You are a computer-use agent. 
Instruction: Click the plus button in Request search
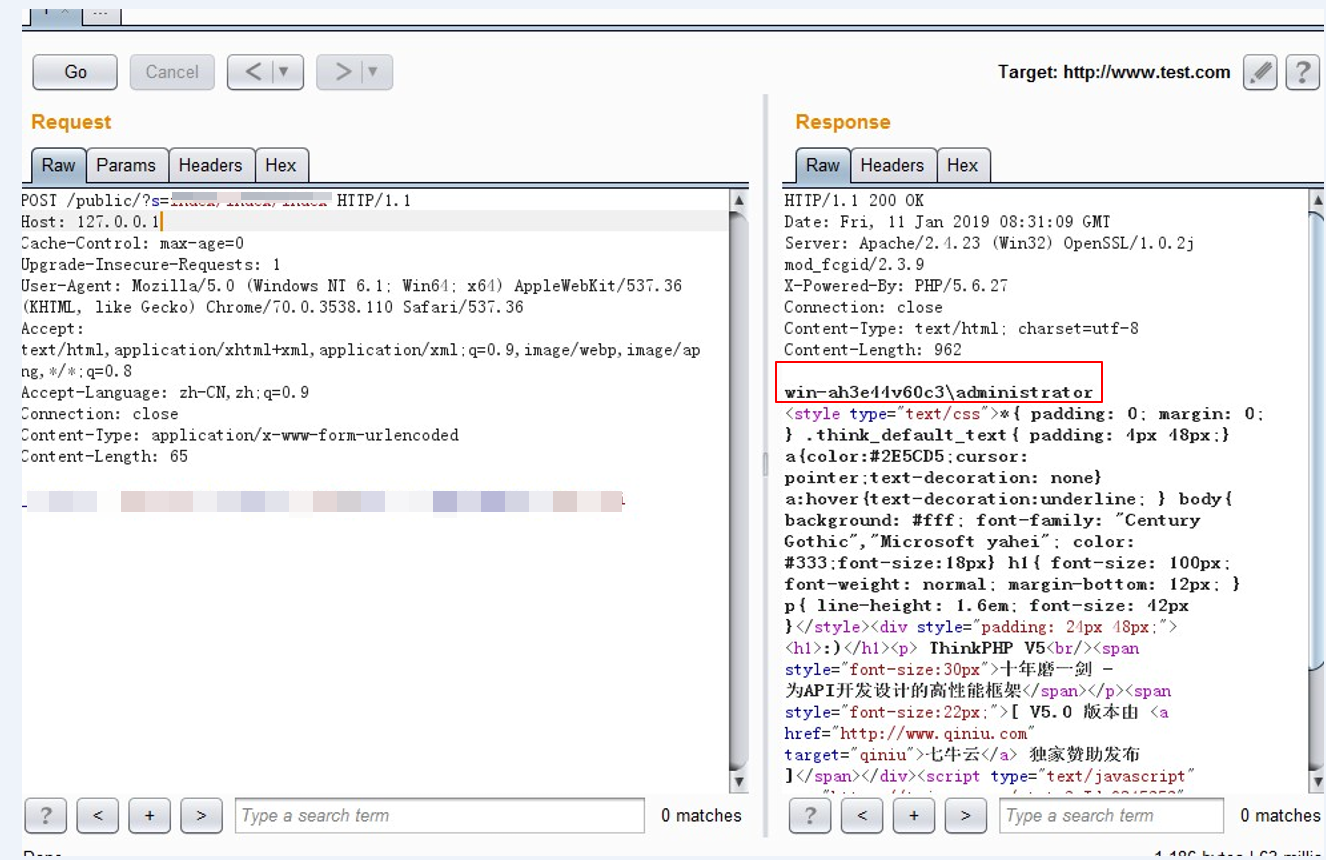149,816
